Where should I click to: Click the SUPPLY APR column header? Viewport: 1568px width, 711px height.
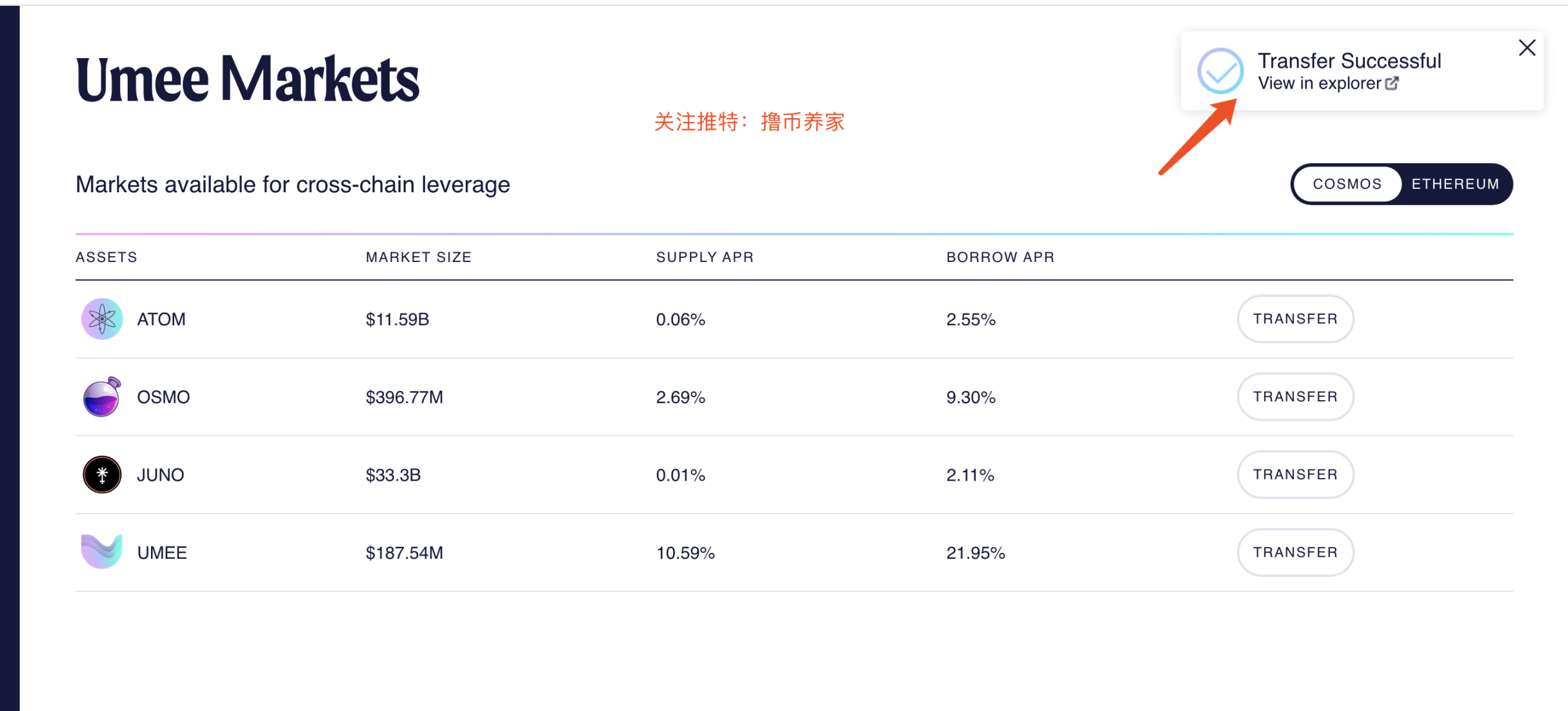tap(705, 257)
